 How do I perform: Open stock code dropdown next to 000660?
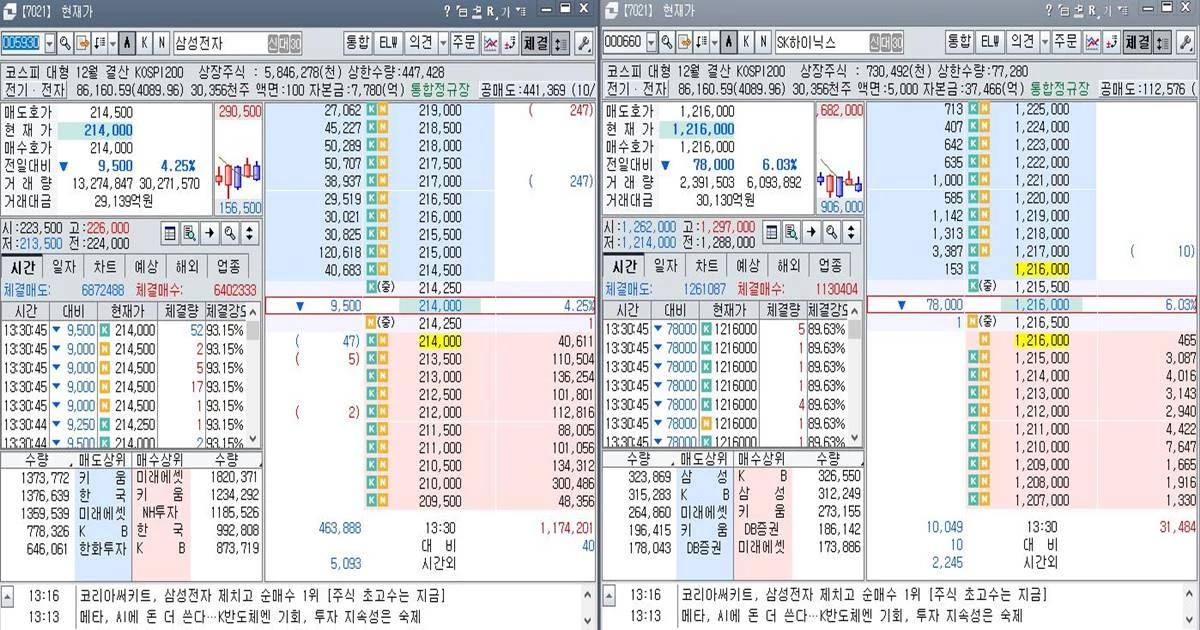[x=652, y=43]
